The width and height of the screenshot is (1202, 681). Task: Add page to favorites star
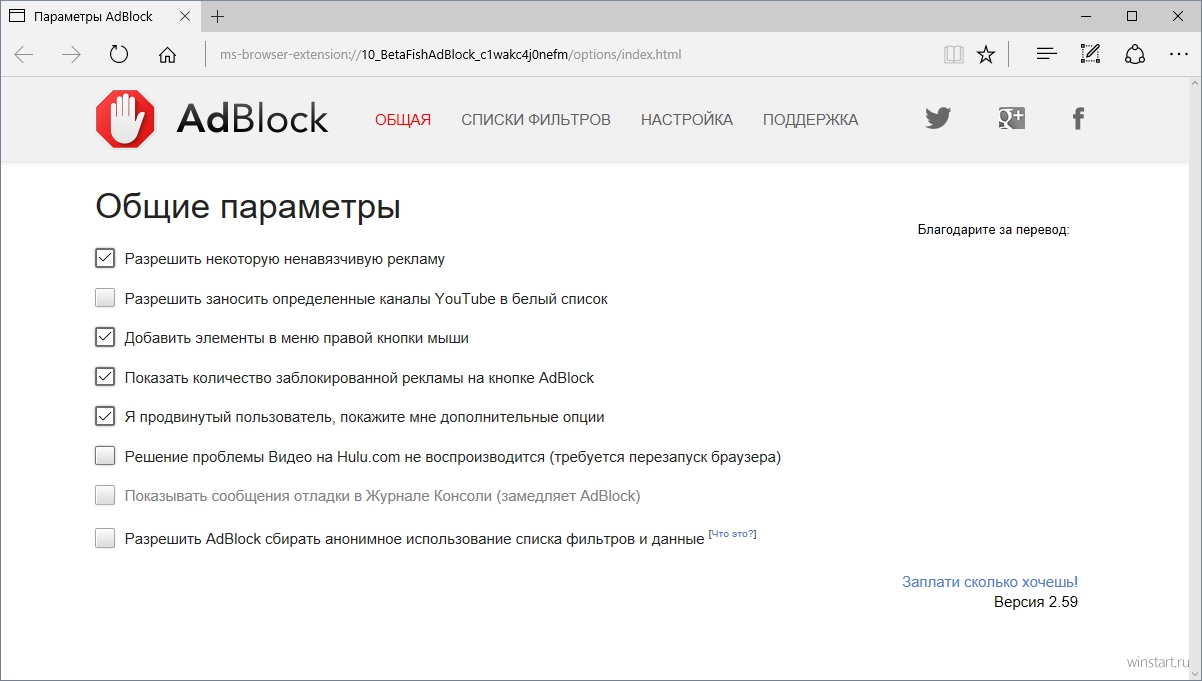(x=986, y=54)
